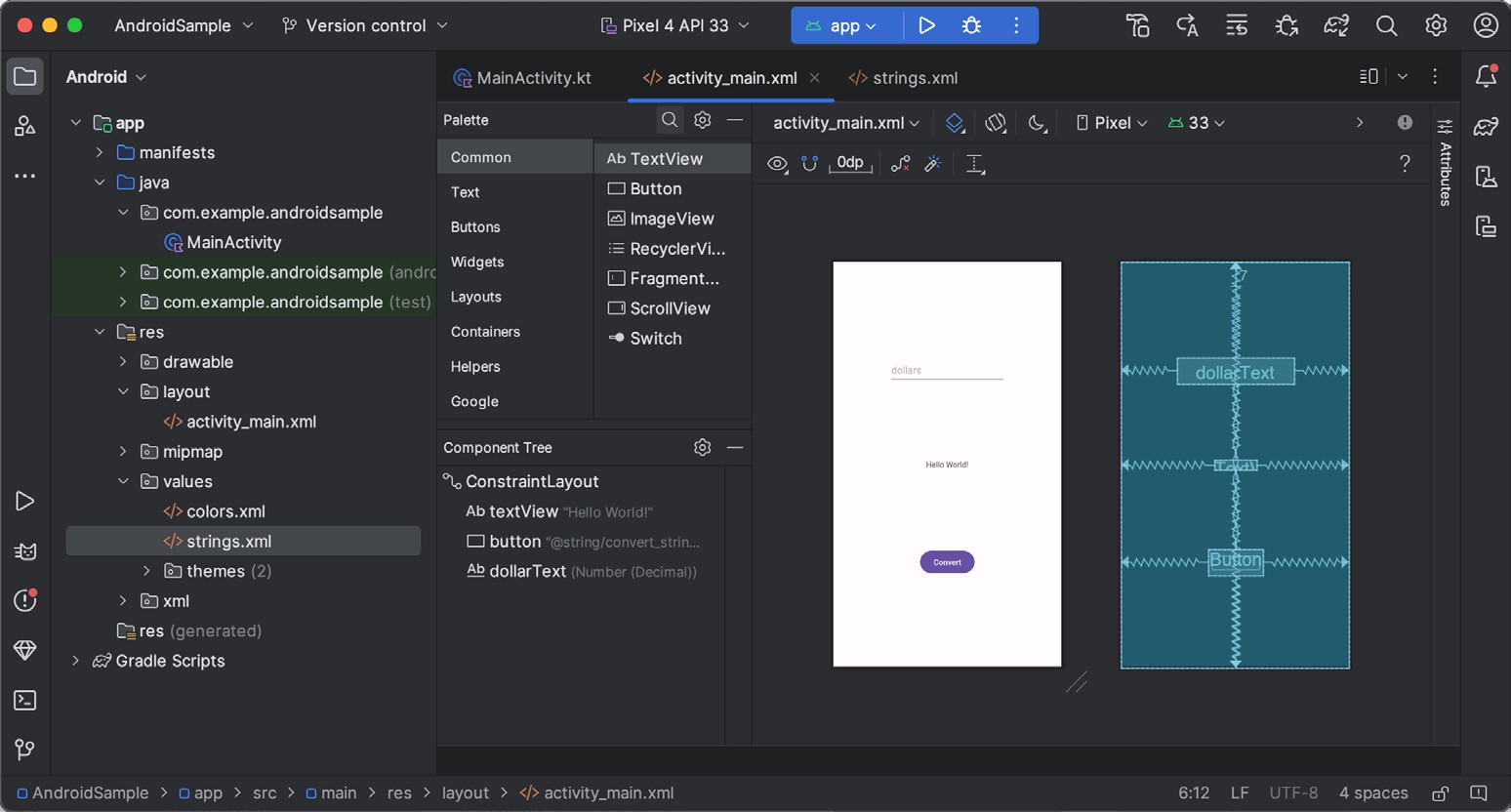Viewport: 1511px width, 812px height.
Task: Open IDE settings gear in title bar
Action: pos(1436,25)
